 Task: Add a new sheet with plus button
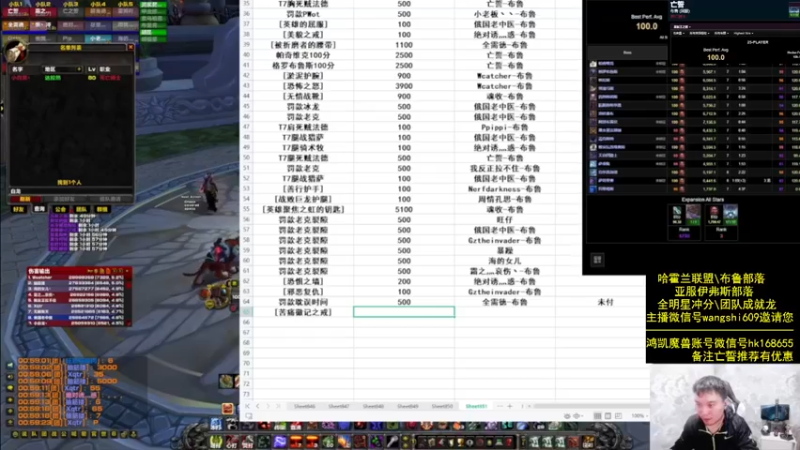[x=510, y=406]
